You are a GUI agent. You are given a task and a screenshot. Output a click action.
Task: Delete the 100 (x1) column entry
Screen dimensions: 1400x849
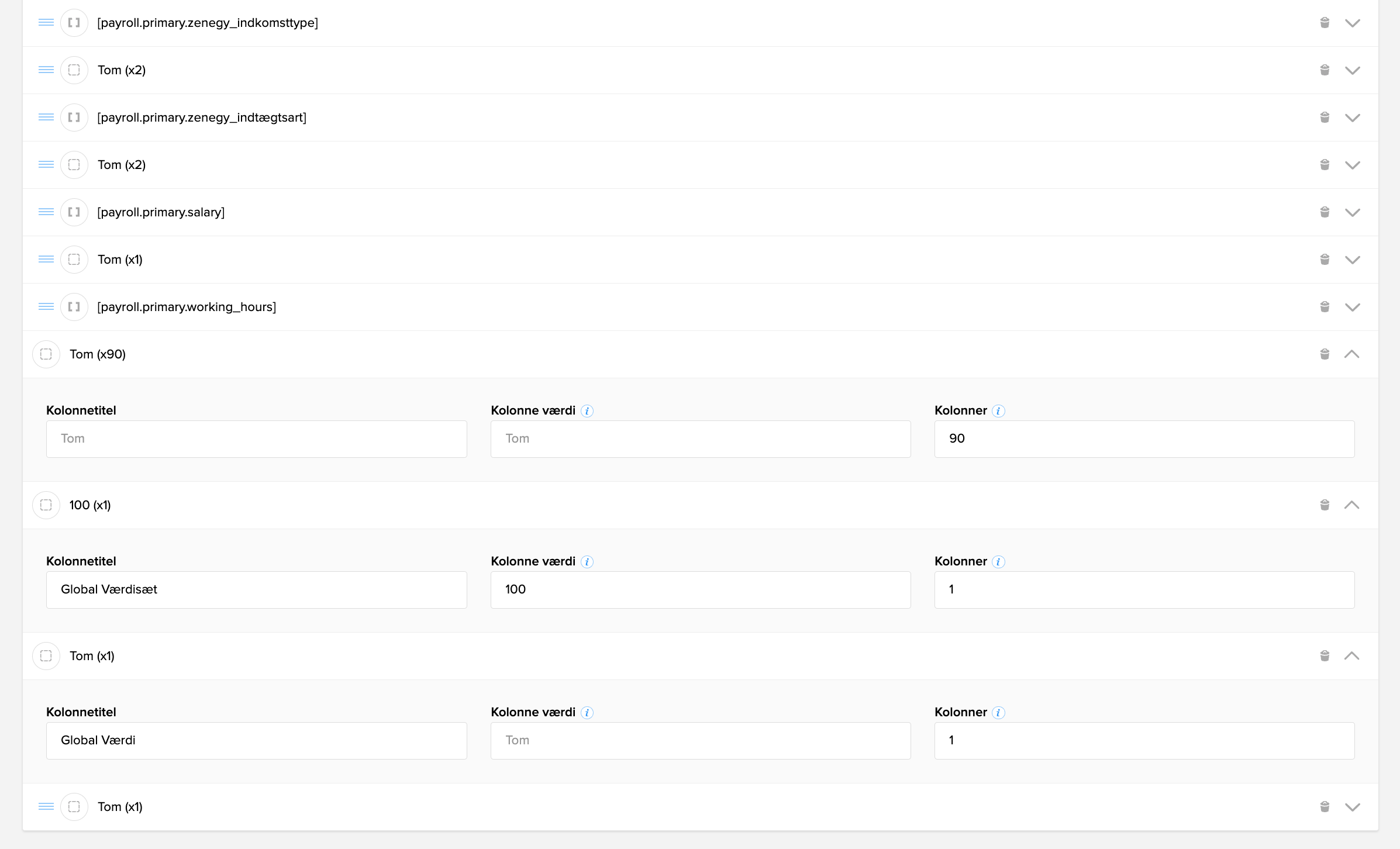tap(1325, 505)
